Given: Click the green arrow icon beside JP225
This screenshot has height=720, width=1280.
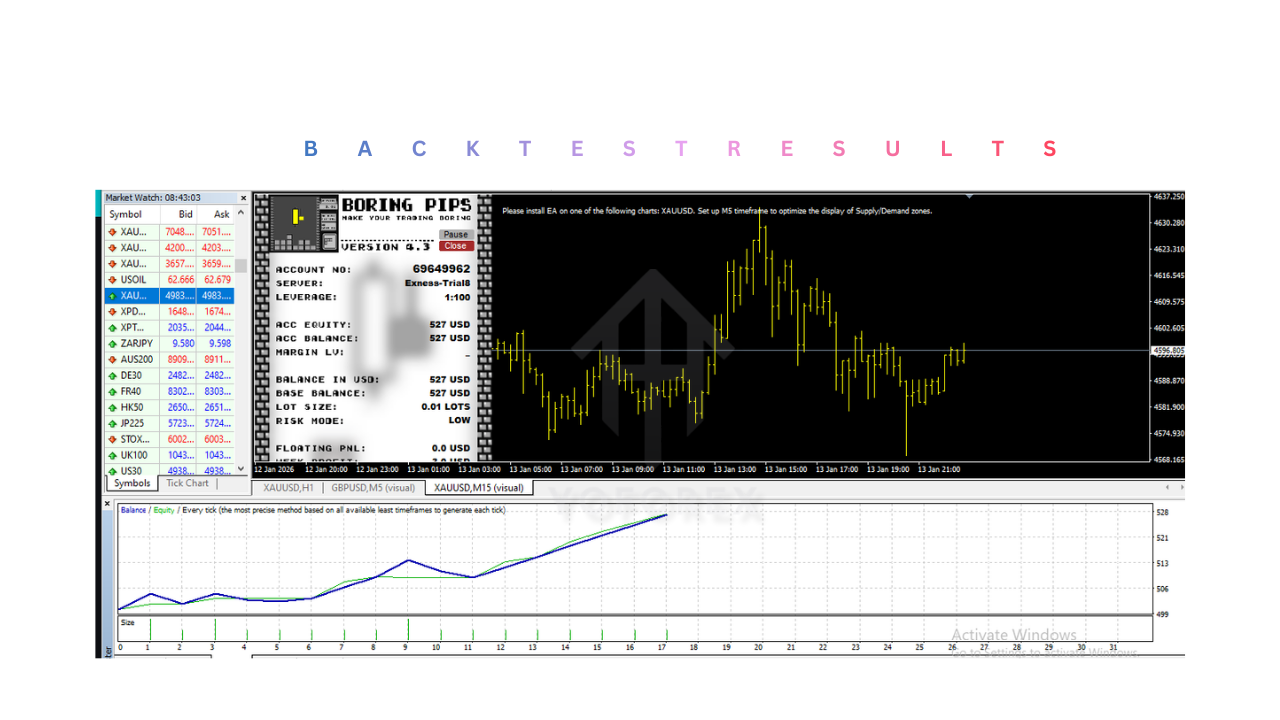Looking at the screenshot, I should pyautogui.click(x=110, y=423).
